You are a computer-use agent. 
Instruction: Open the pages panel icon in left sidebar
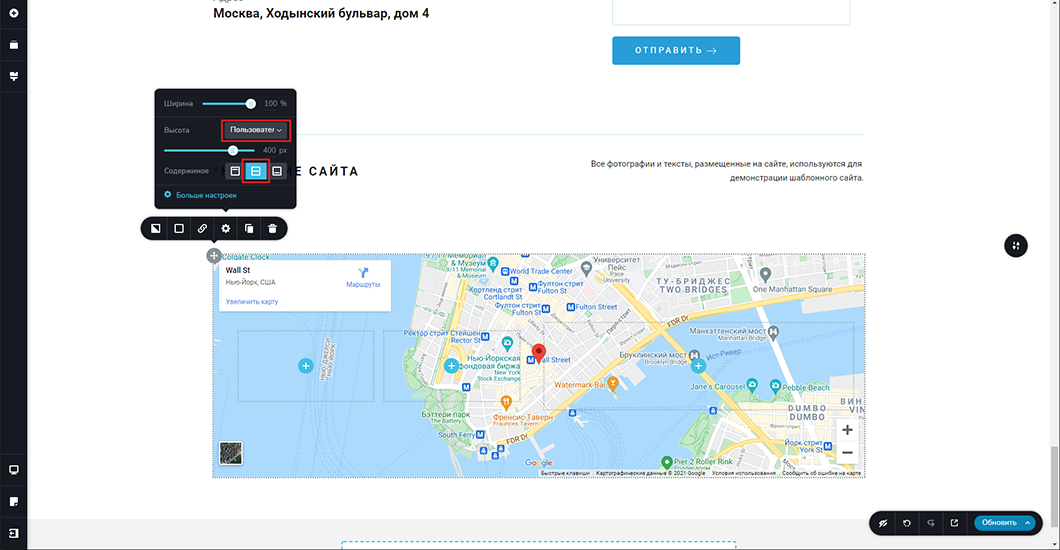pyautogui.click(x=14, y=45)
